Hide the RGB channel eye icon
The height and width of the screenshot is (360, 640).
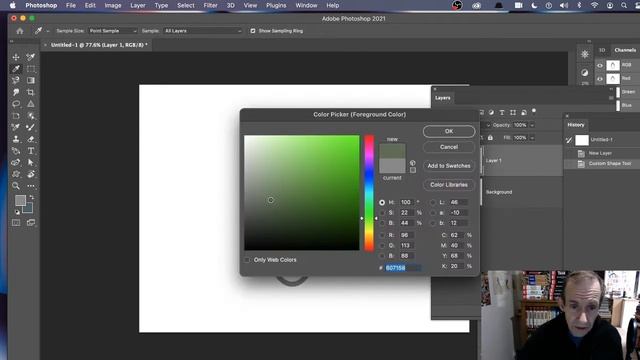tap(600, 65)
